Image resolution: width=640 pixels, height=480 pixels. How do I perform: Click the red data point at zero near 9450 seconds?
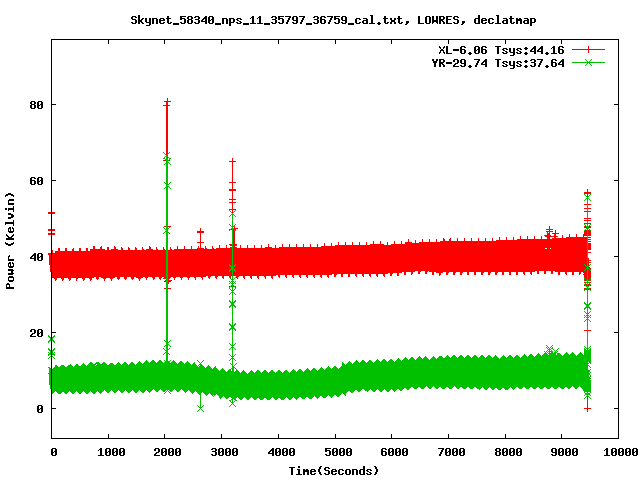pos(587,409)
